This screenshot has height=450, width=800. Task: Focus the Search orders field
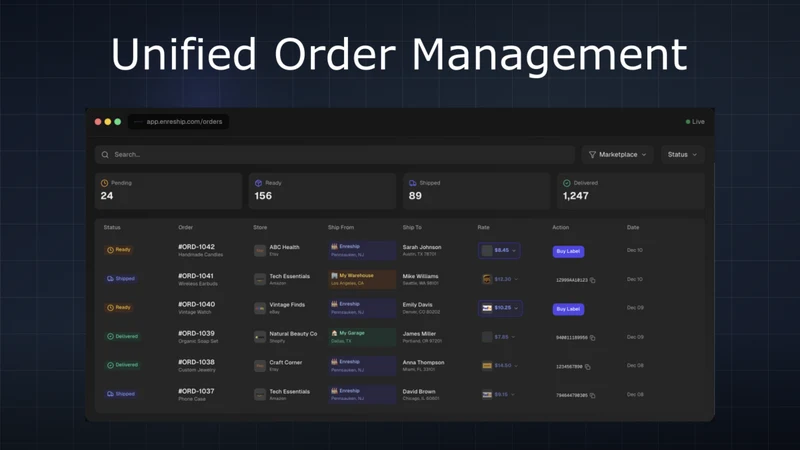[x=335, y=155]
